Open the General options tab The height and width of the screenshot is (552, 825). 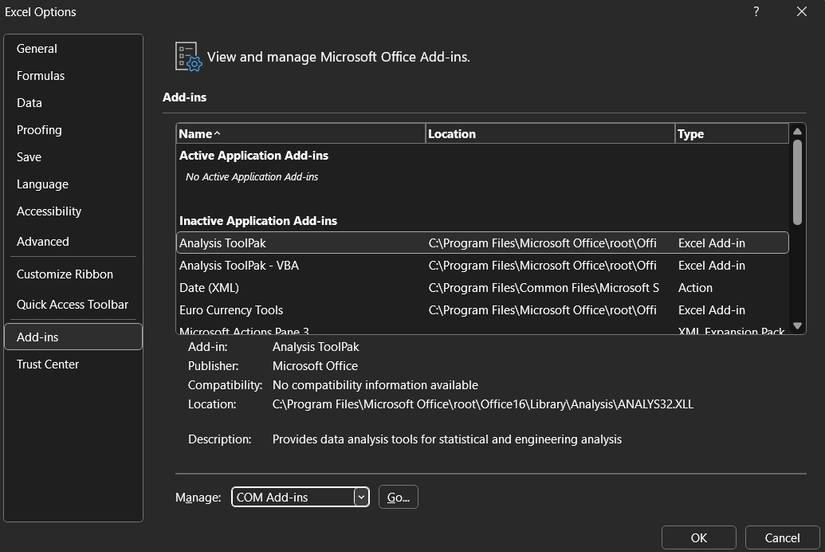37,49
